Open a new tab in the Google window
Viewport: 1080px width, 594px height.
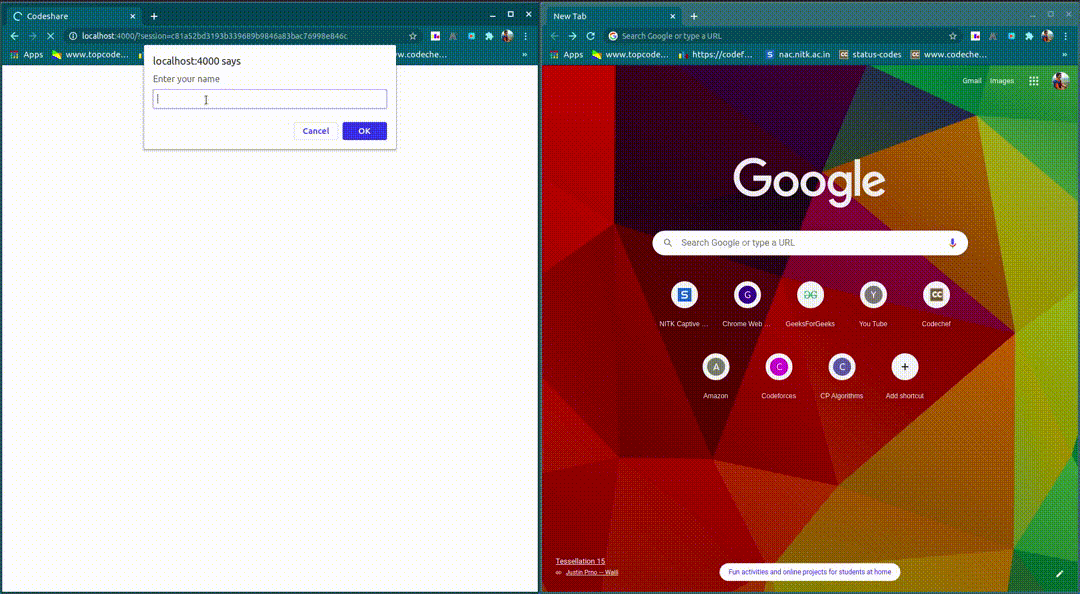pos(694,16)
